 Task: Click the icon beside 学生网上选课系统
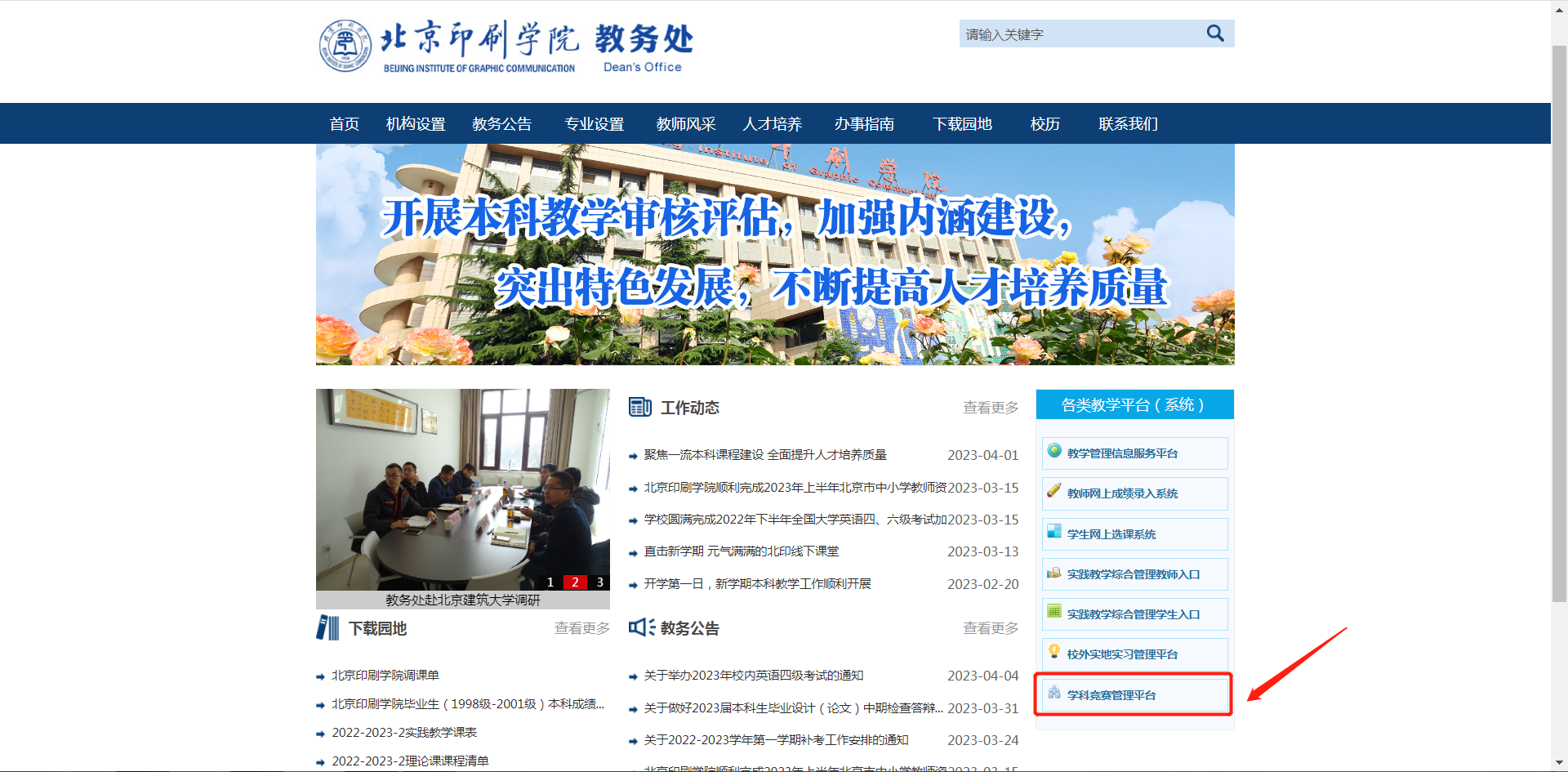point(1054,532)
